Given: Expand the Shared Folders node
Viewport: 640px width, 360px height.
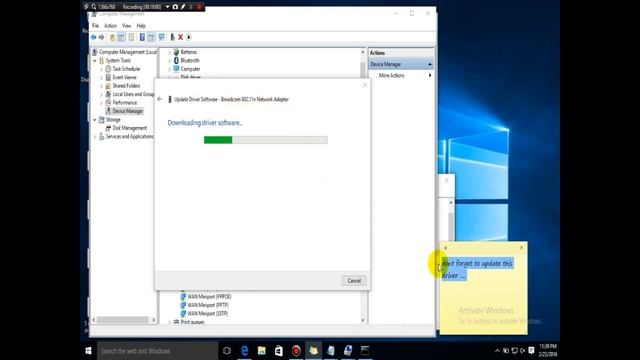Looking at the screenshot, I should 102,86.
